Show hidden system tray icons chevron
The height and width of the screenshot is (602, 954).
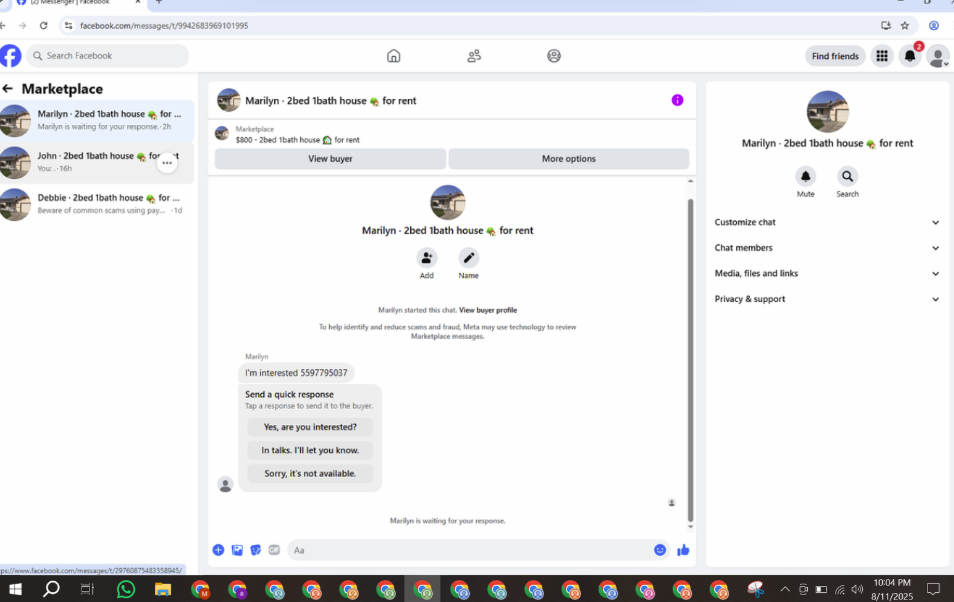coord(785,589)
